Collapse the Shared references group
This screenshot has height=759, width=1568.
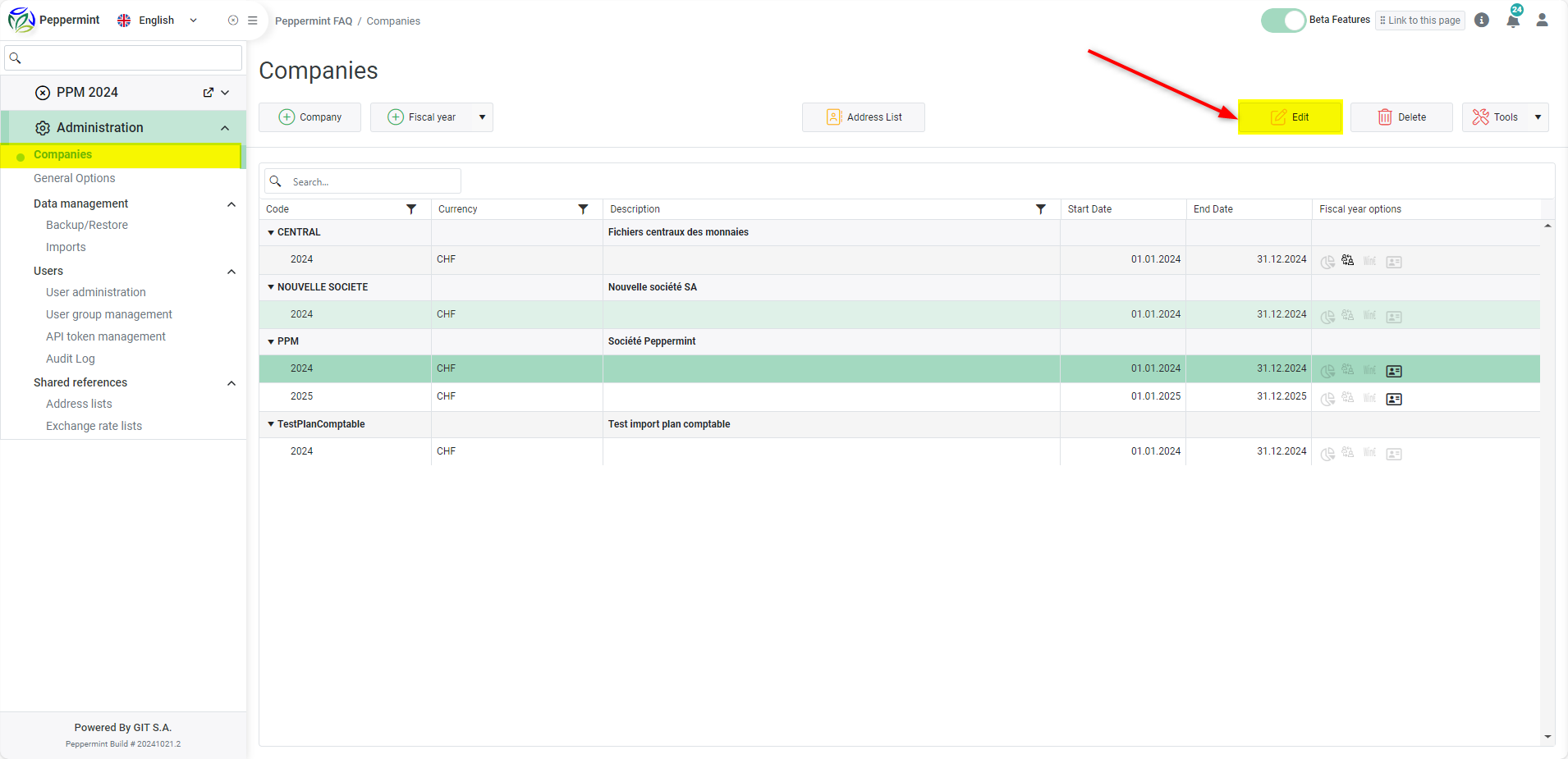[x=232, y=383]
